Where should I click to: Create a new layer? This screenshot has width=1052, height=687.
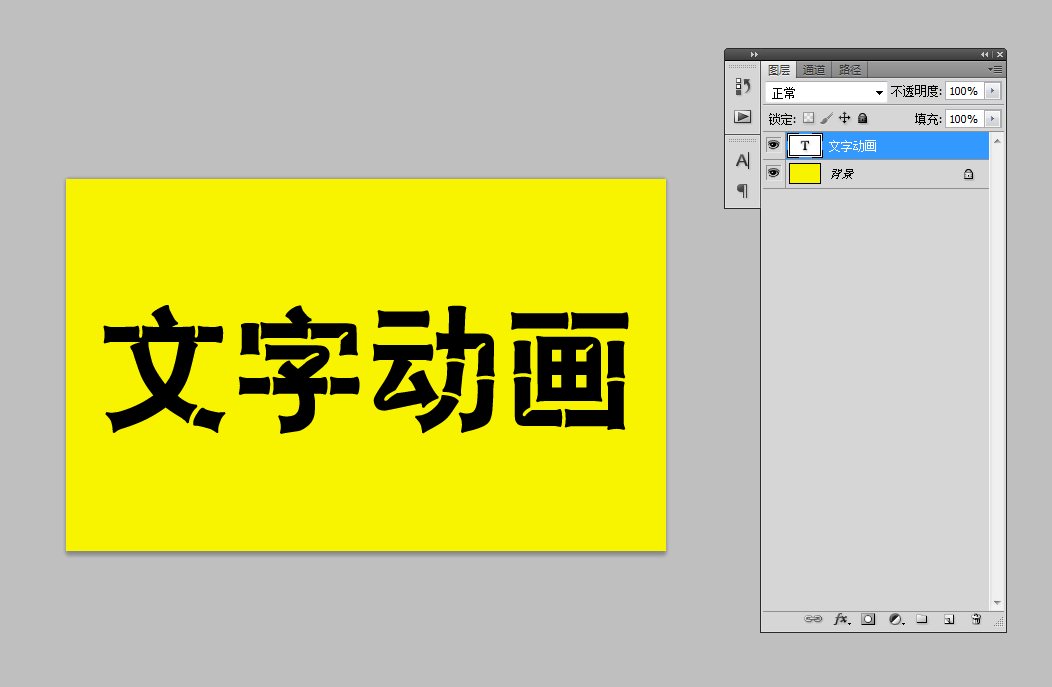point(949,619)
